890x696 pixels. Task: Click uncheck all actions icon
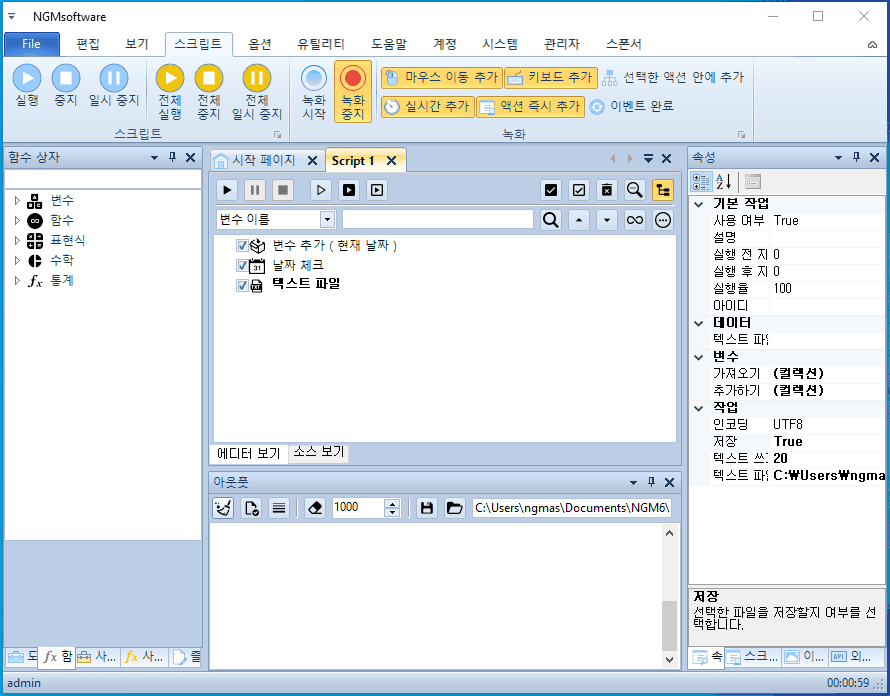pos(578,190)
